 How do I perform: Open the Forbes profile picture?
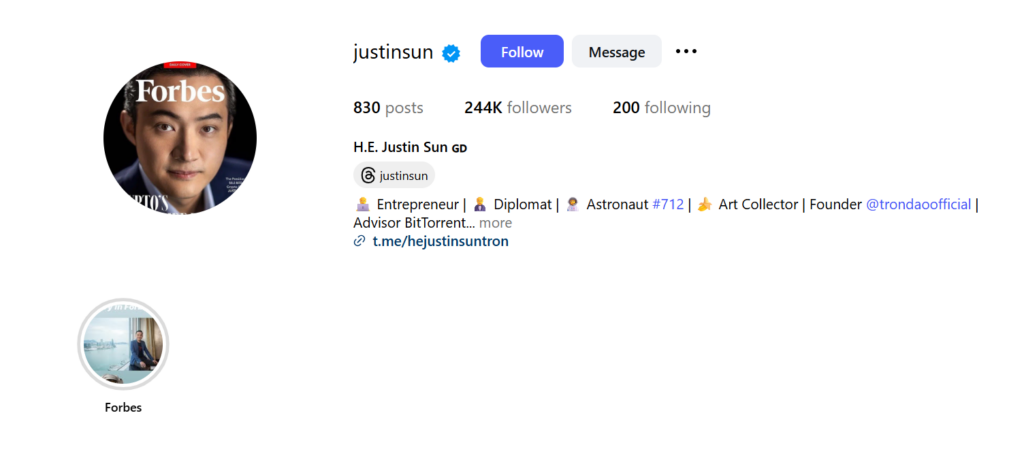pos(180,139)
